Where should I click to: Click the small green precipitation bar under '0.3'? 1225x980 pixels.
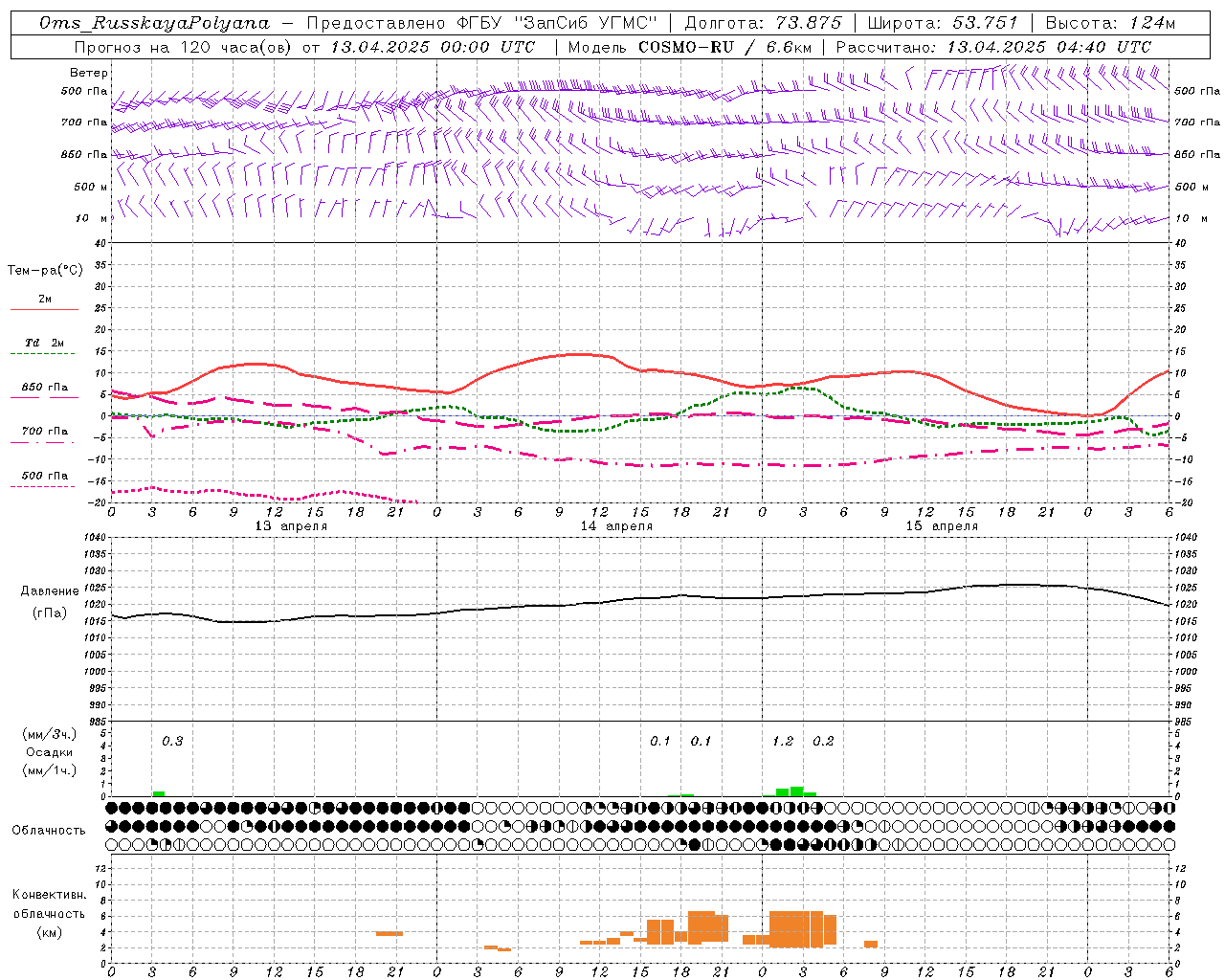[x=159, y=793]
